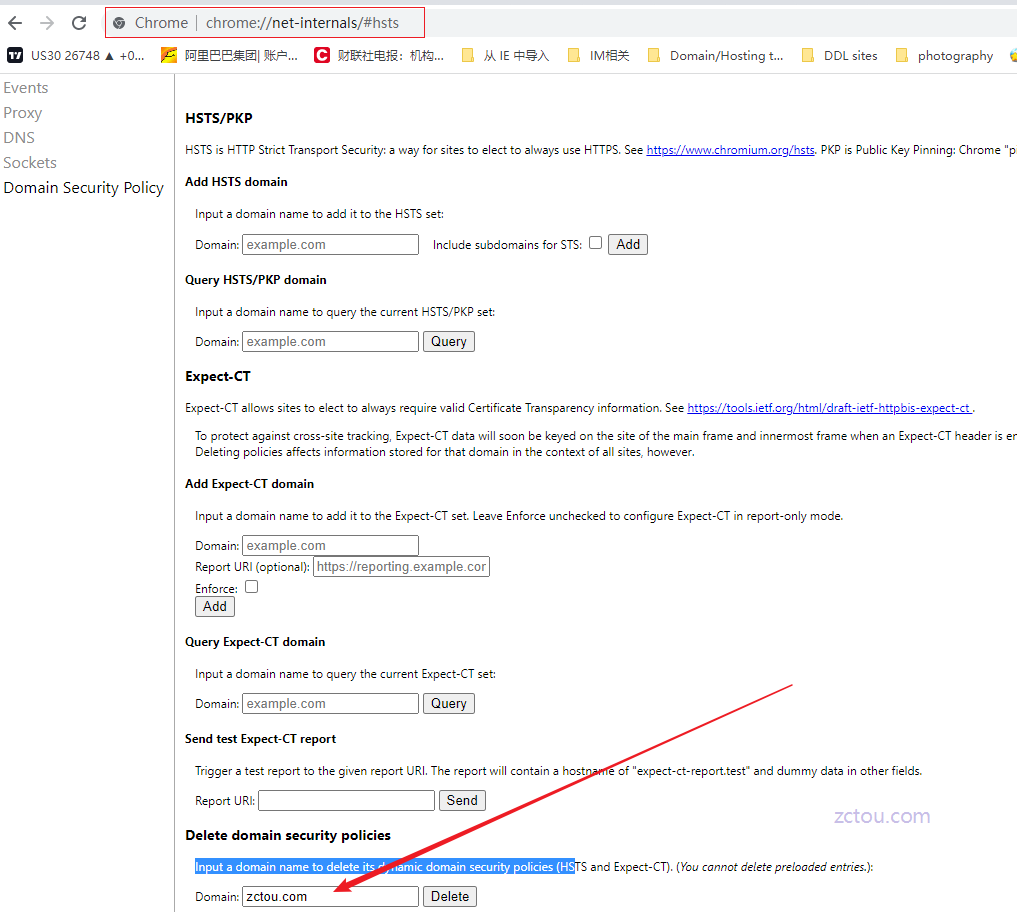Switch to the DNS section in sidebar
The image size is (1017, 912).
tap(19, 138)
